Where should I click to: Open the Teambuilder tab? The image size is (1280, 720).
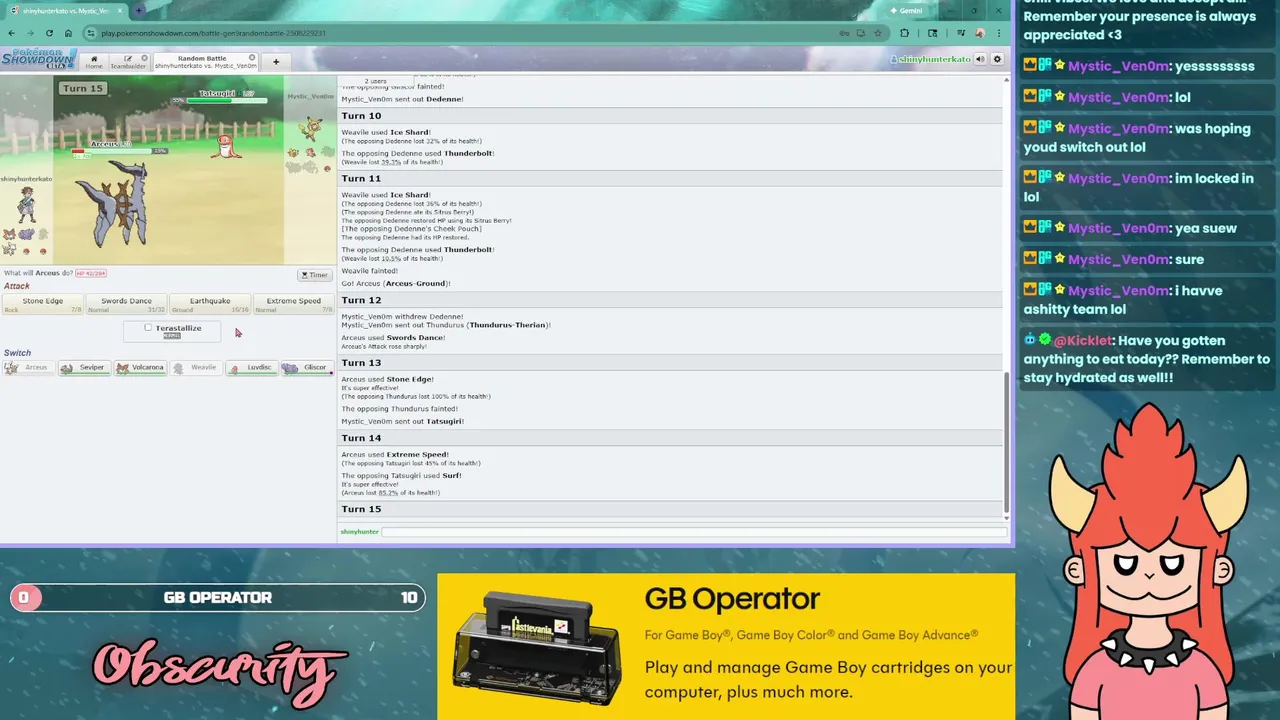127,62
